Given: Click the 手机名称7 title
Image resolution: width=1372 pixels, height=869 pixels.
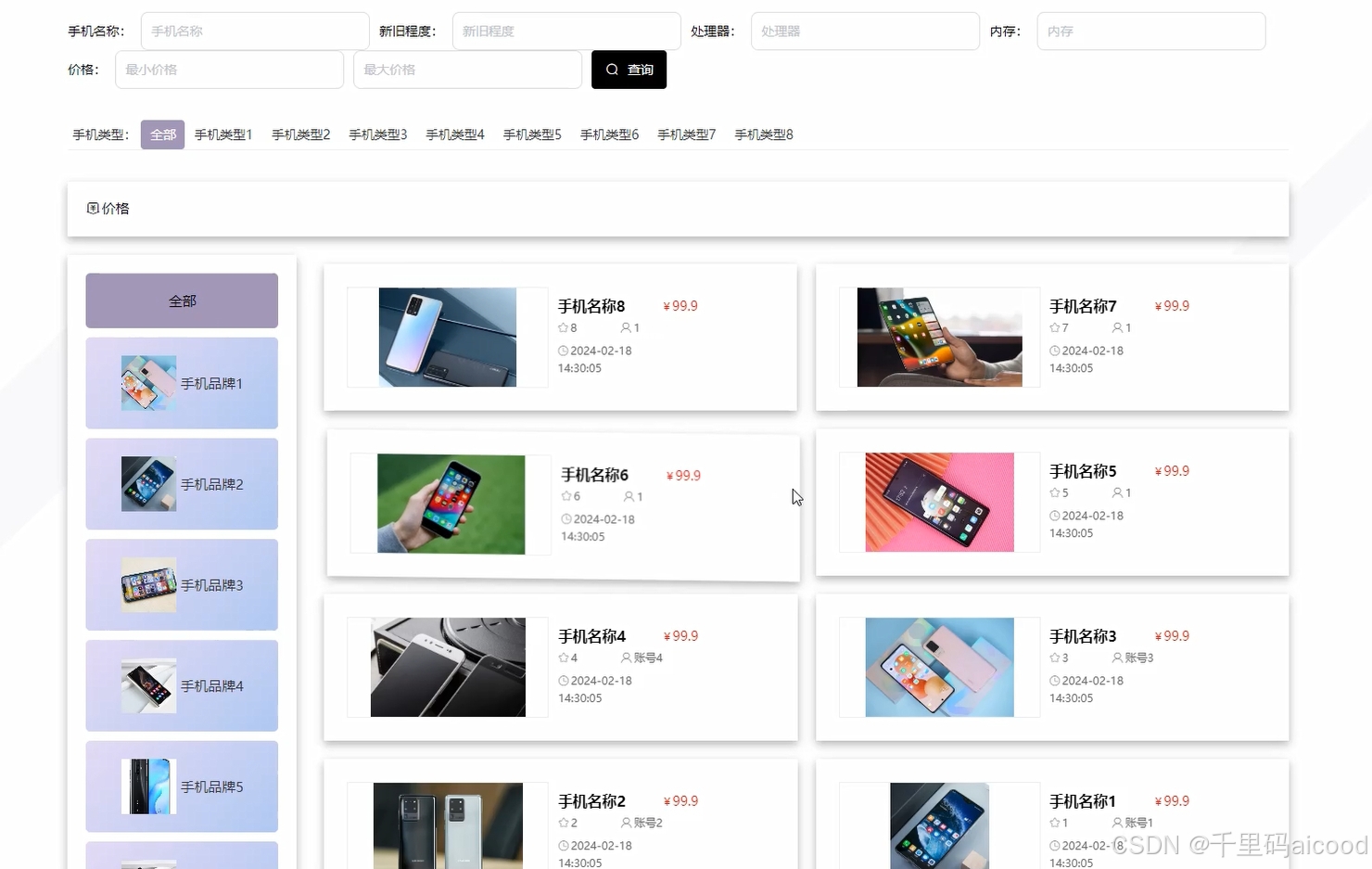Looking at the screenshot, I should click(1083, 306).
